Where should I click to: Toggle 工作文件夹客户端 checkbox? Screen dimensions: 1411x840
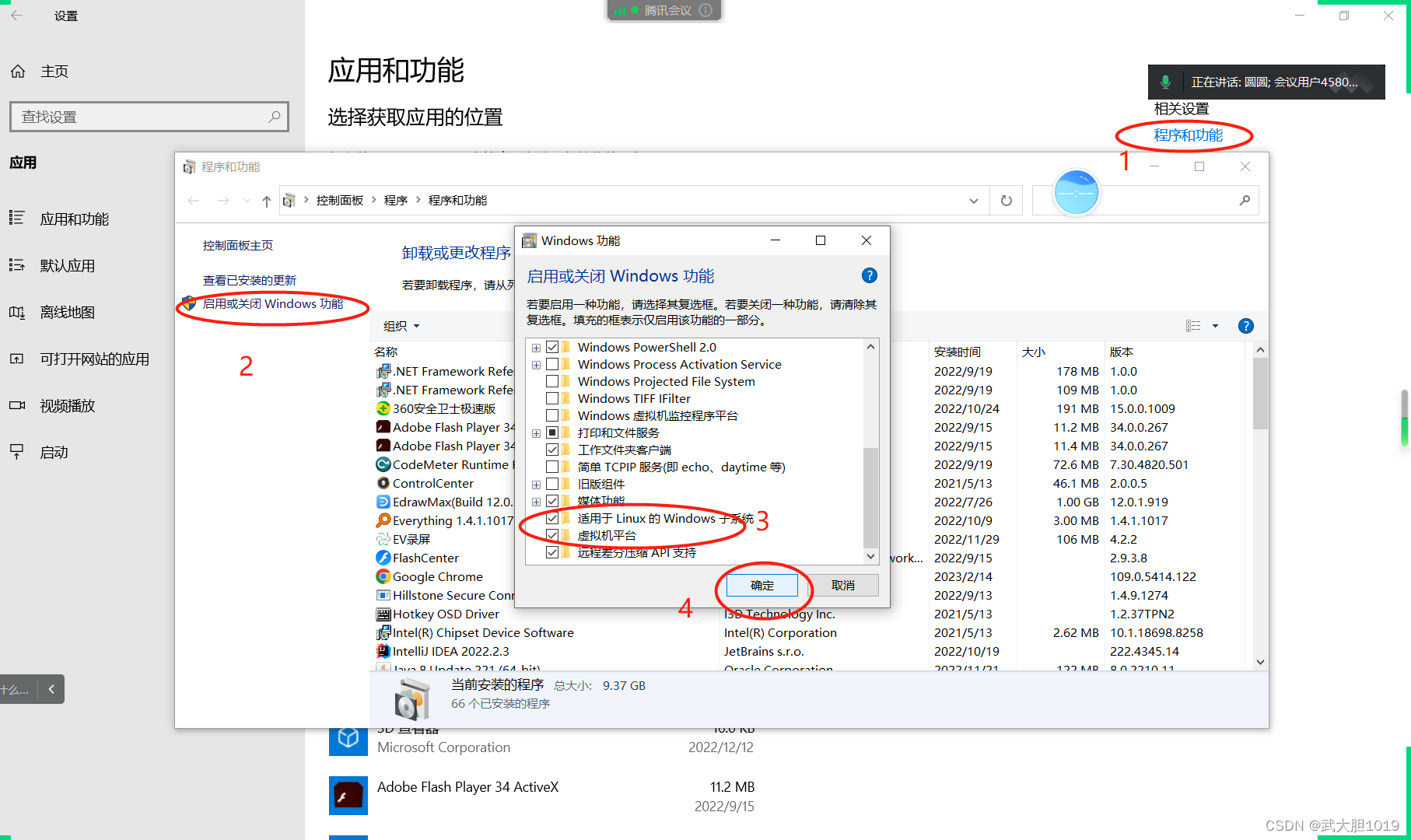coord(552,450)
